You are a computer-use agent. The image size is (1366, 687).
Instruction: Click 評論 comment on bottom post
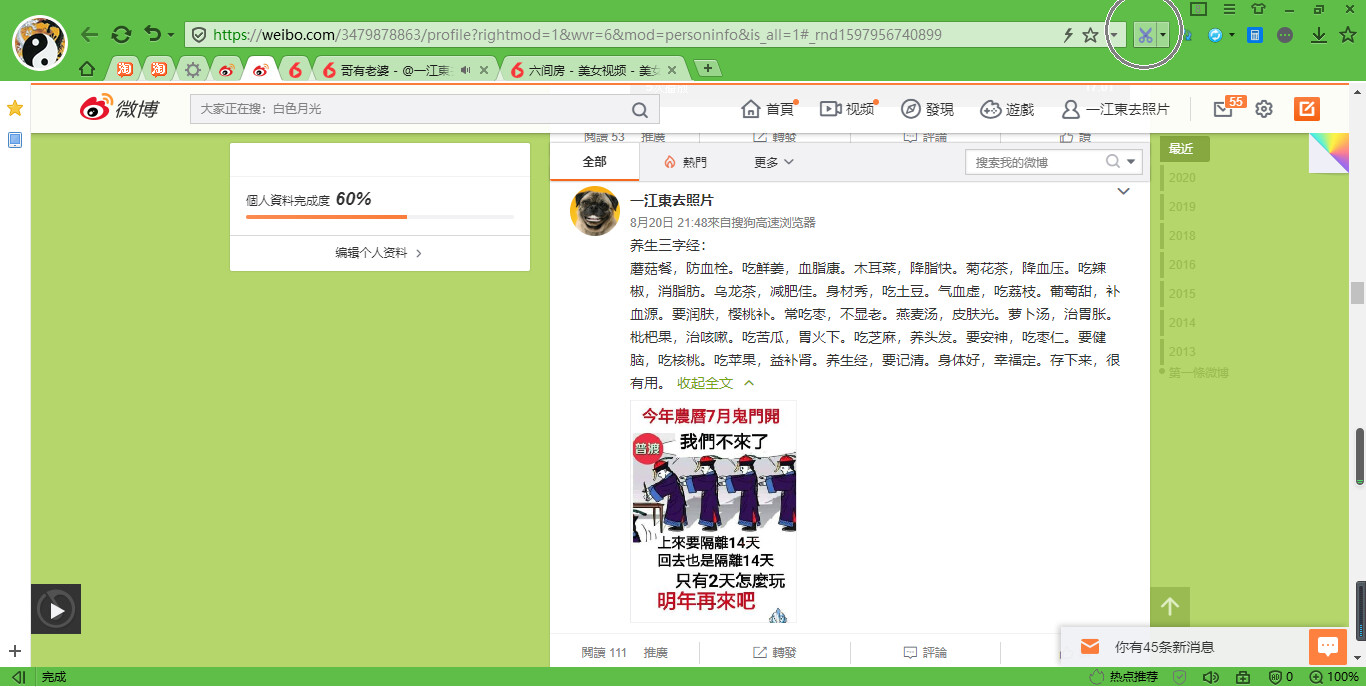(925, 652)
